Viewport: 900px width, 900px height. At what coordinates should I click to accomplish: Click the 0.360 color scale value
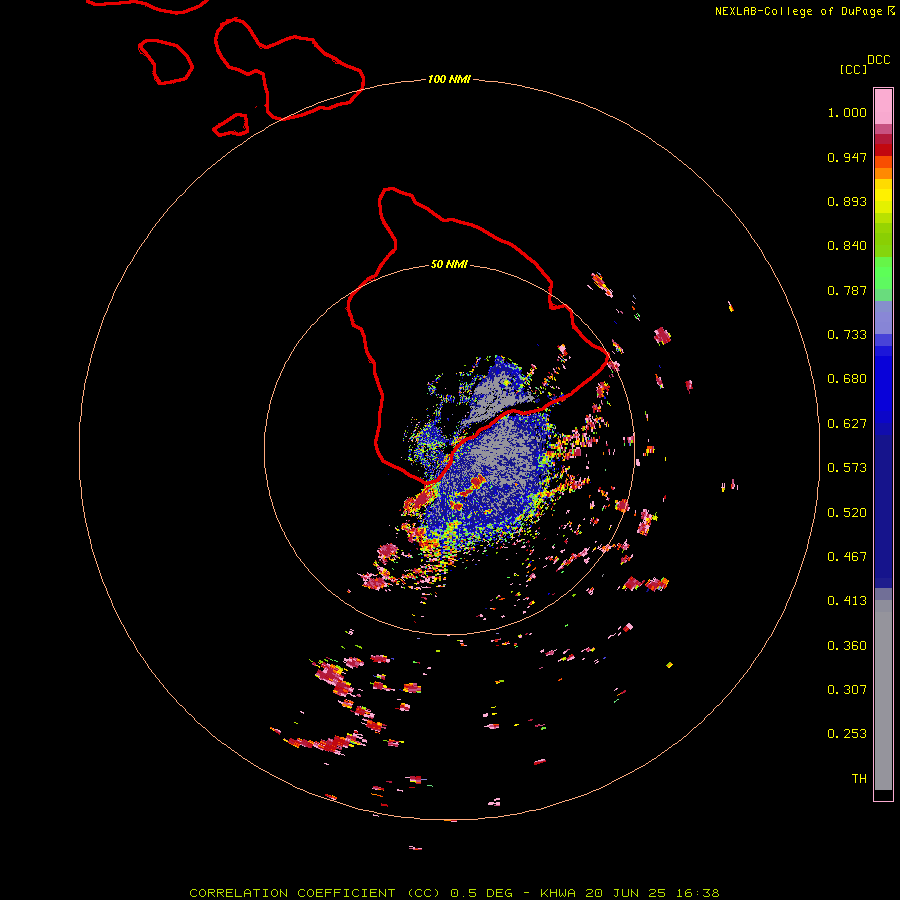pyautogui.click(x=847, y=646)
